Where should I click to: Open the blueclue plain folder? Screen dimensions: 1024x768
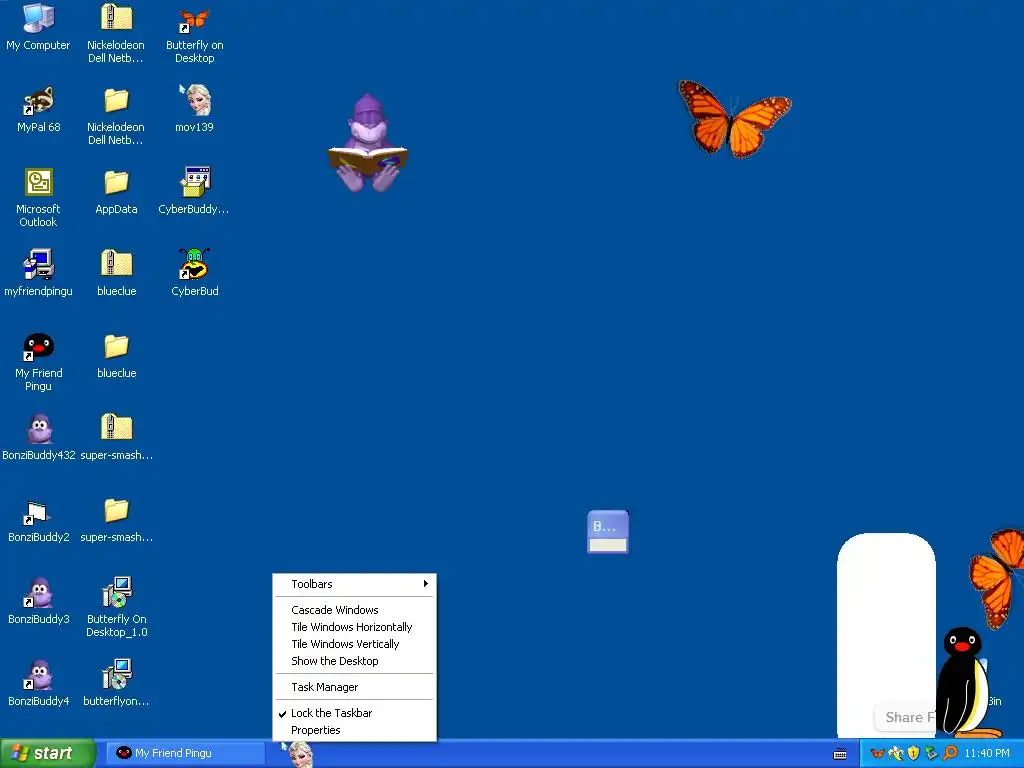[116, 355]
